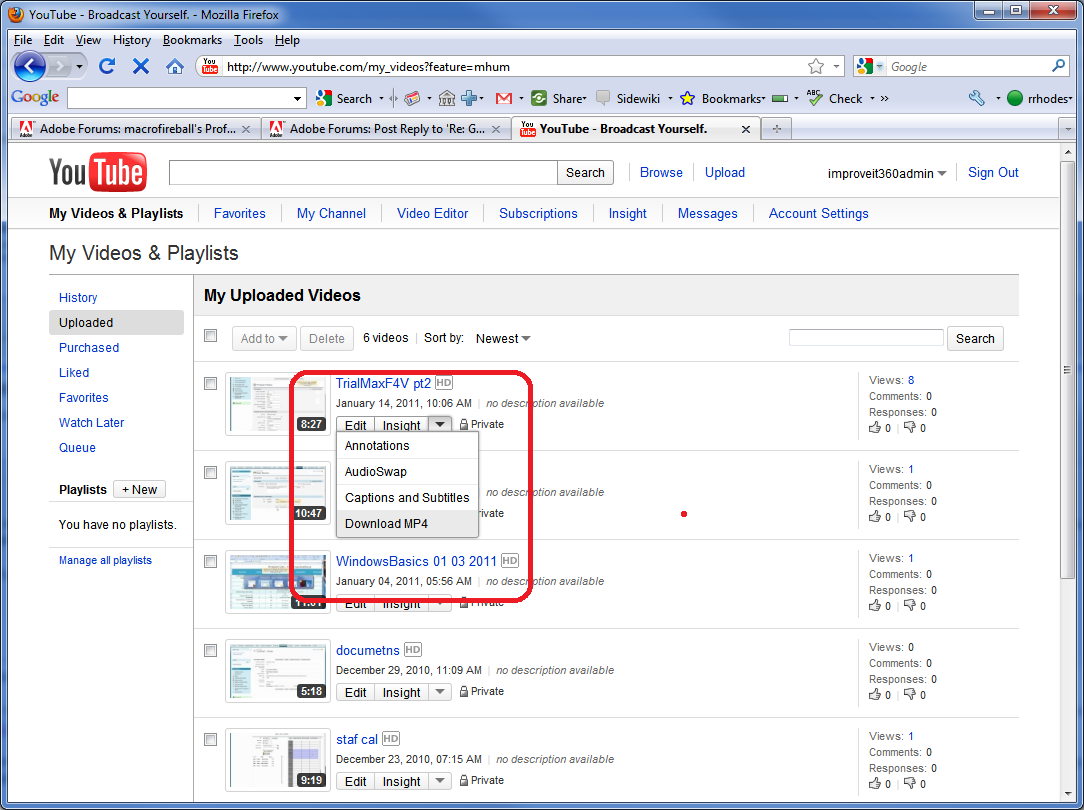This screenshot has height=810, width=1084.
Task: Check the staf cal video checkbox
Action: click(x=211, y=740)
